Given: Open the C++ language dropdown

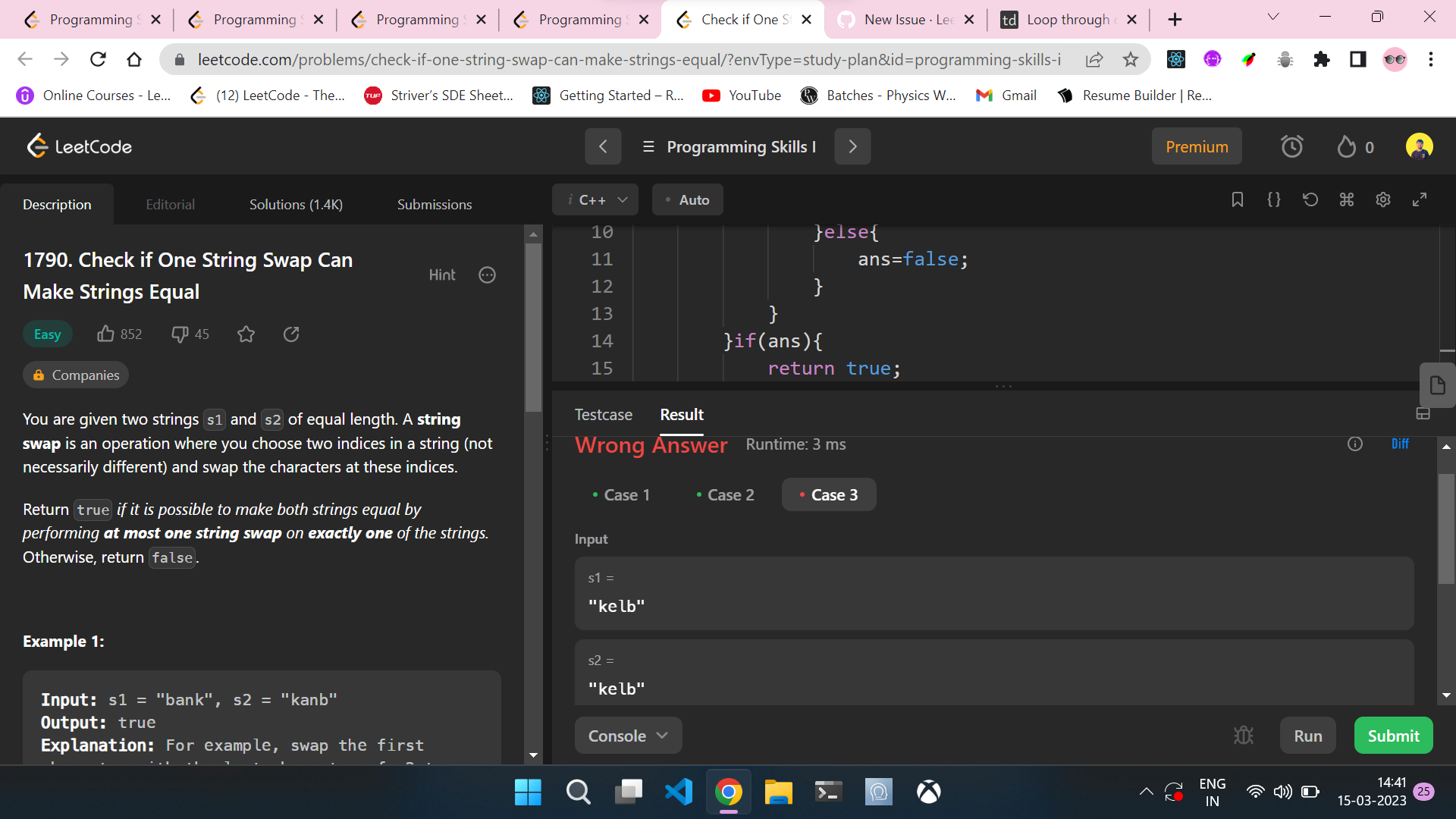Looking at the screenshot, I should click(x=595, y=200).
